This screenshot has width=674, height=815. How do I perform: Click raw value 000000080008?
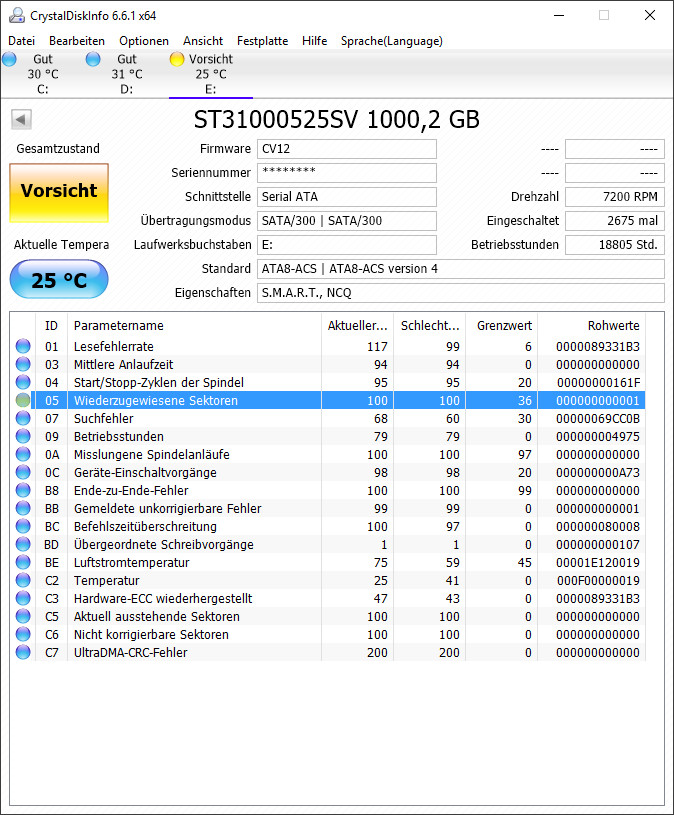(x=598, y=527)
